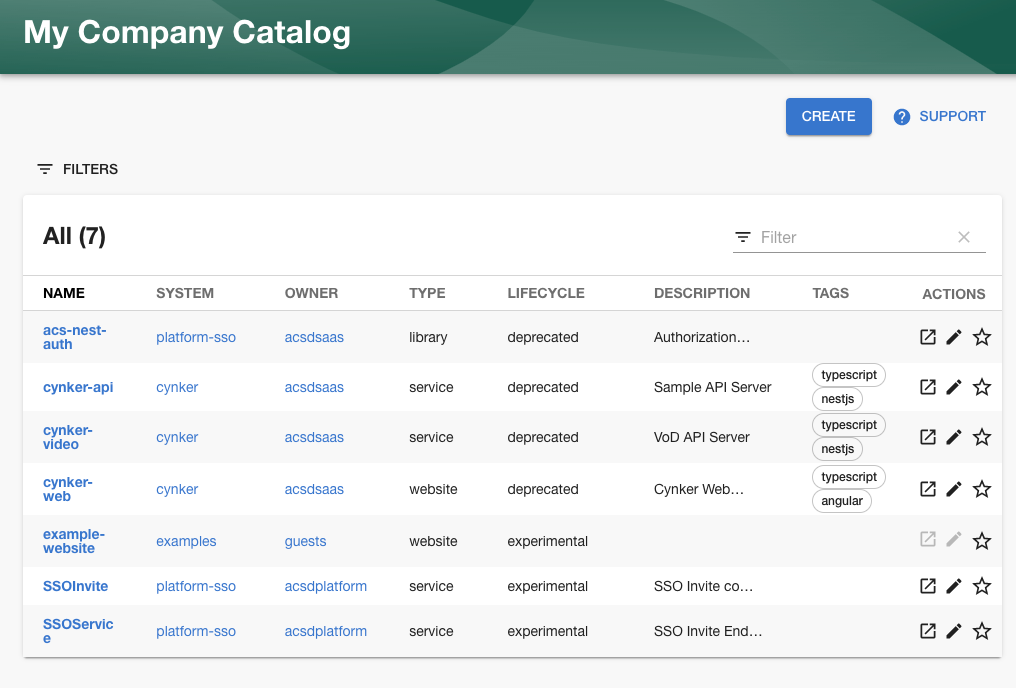Click the edit pencil for SSOService
The image size is (1016, 688).
[954, 631]
